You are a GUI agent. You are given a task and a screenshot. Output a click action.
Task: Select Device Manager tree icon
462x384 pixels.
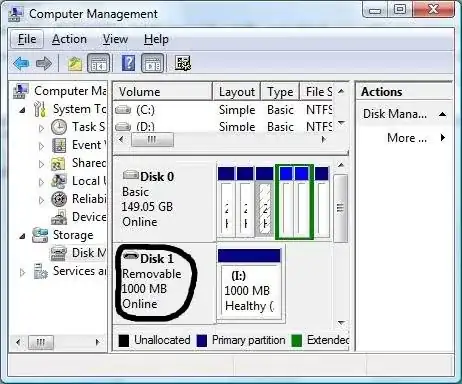pyautogui.click(x=59, y=217)
